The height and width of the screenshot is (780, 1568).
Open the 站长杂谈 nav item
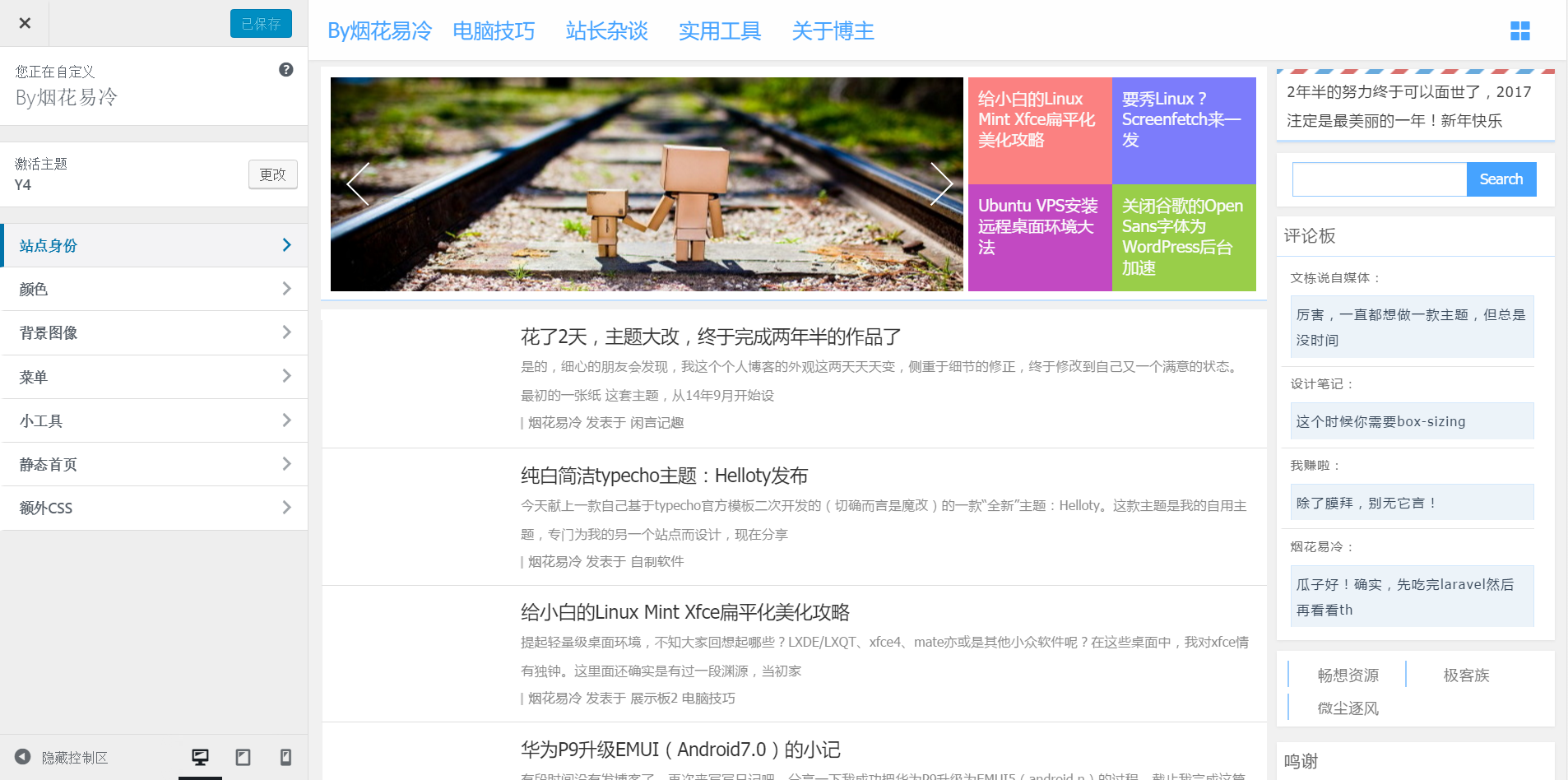pos(606,31)
